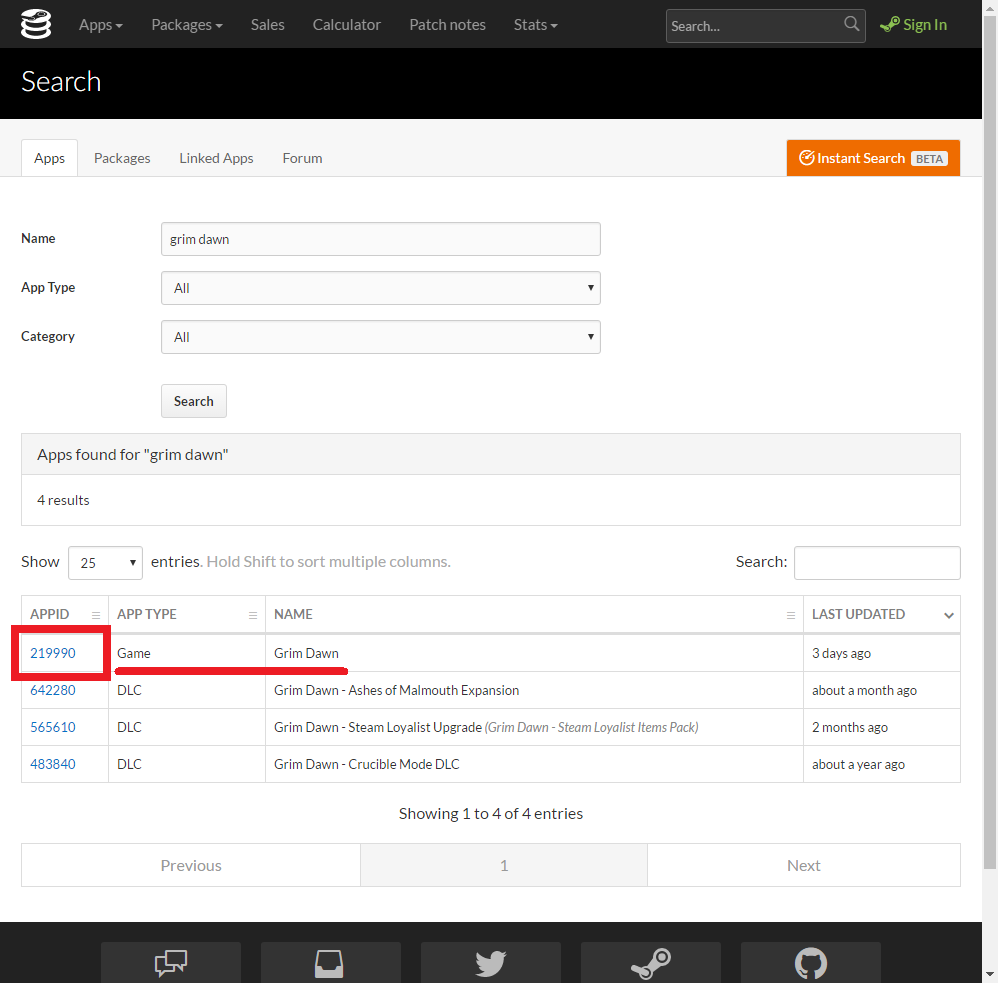Viewport: 998px width, 983px height.
Task: Open the Stats menu in the navbar
Action: click(535, 24)
